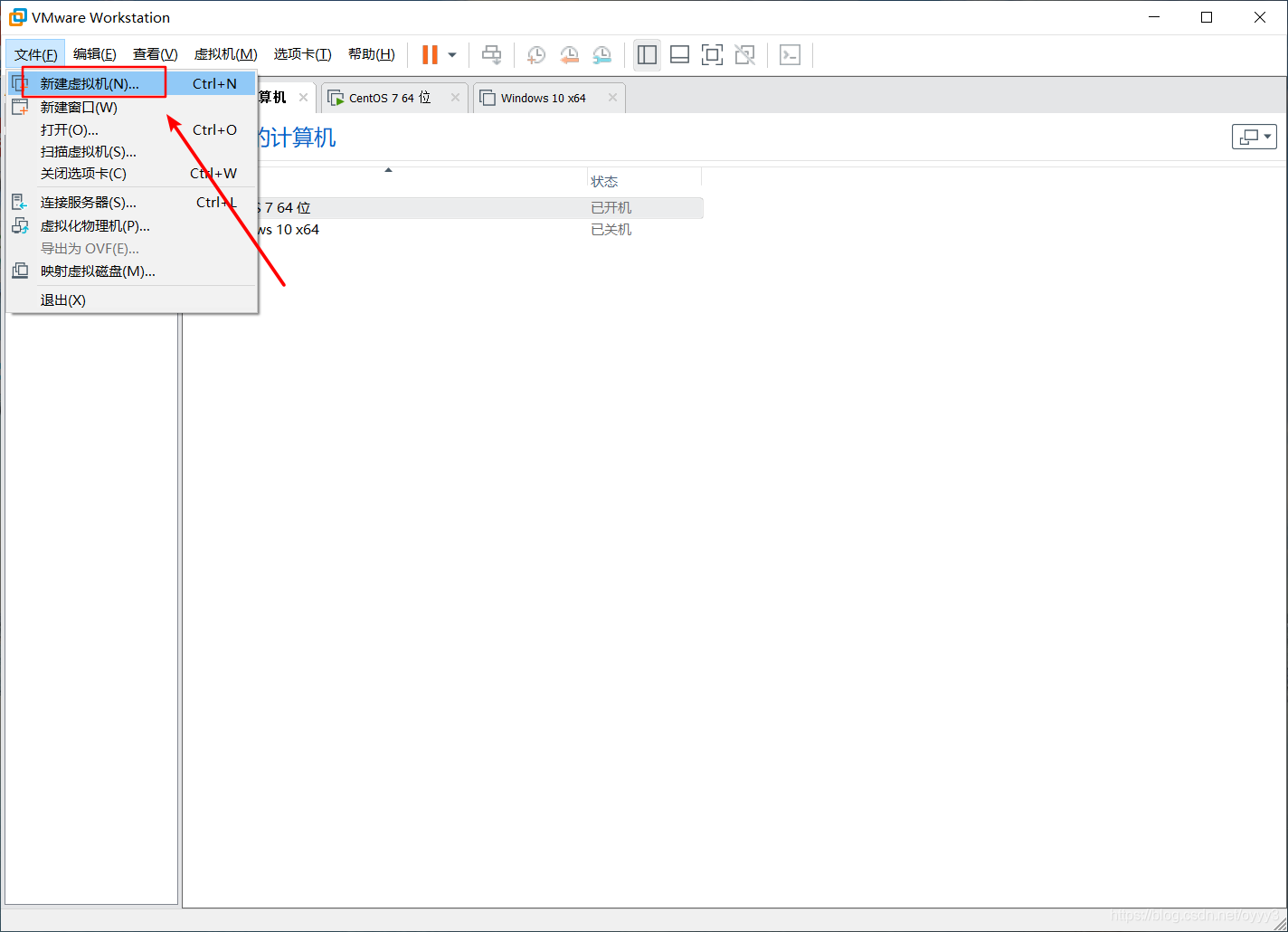Click the CentOS tab's running VM icon
The height and width of the screenshot is (932, 1288).
tap(336, 98)
